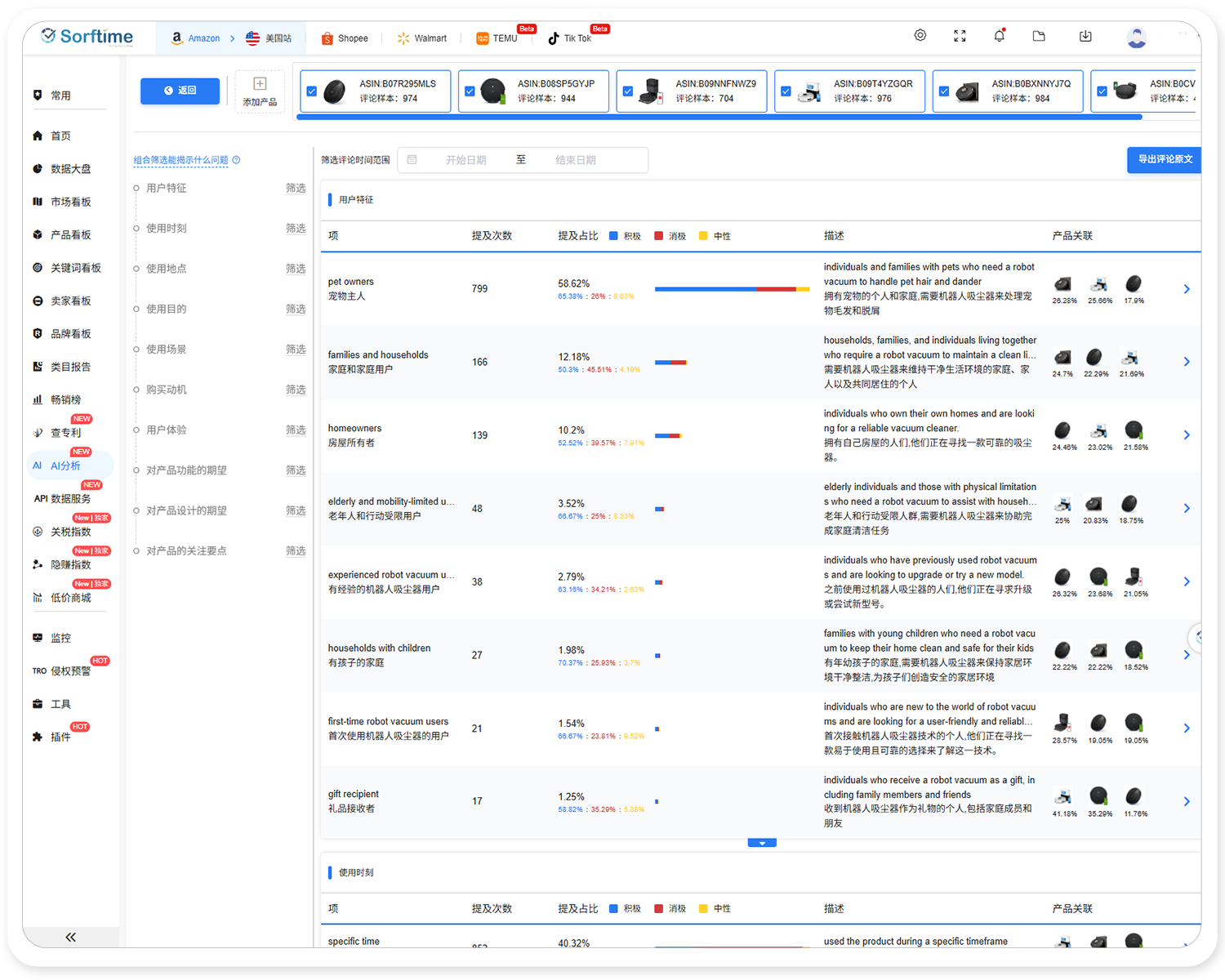Expand the homeowners row chevron
1225x980 pixels.
click(1187, 435)
